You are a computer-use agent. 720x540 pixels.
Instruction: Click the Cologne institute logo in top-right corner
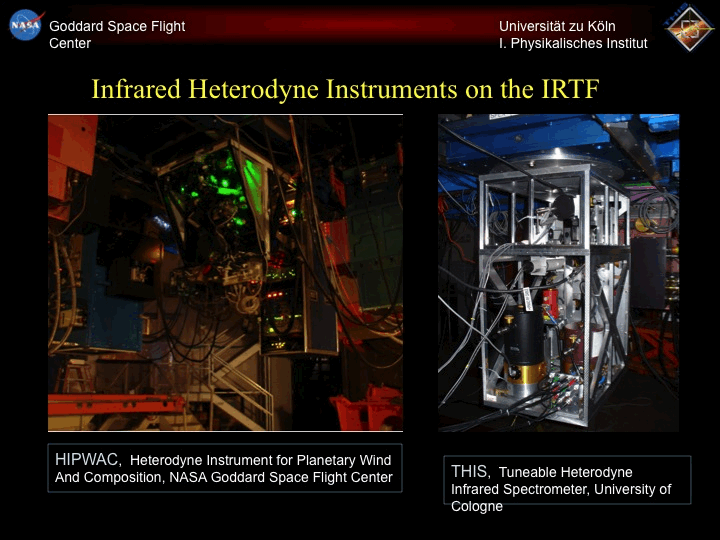(689, 28)
